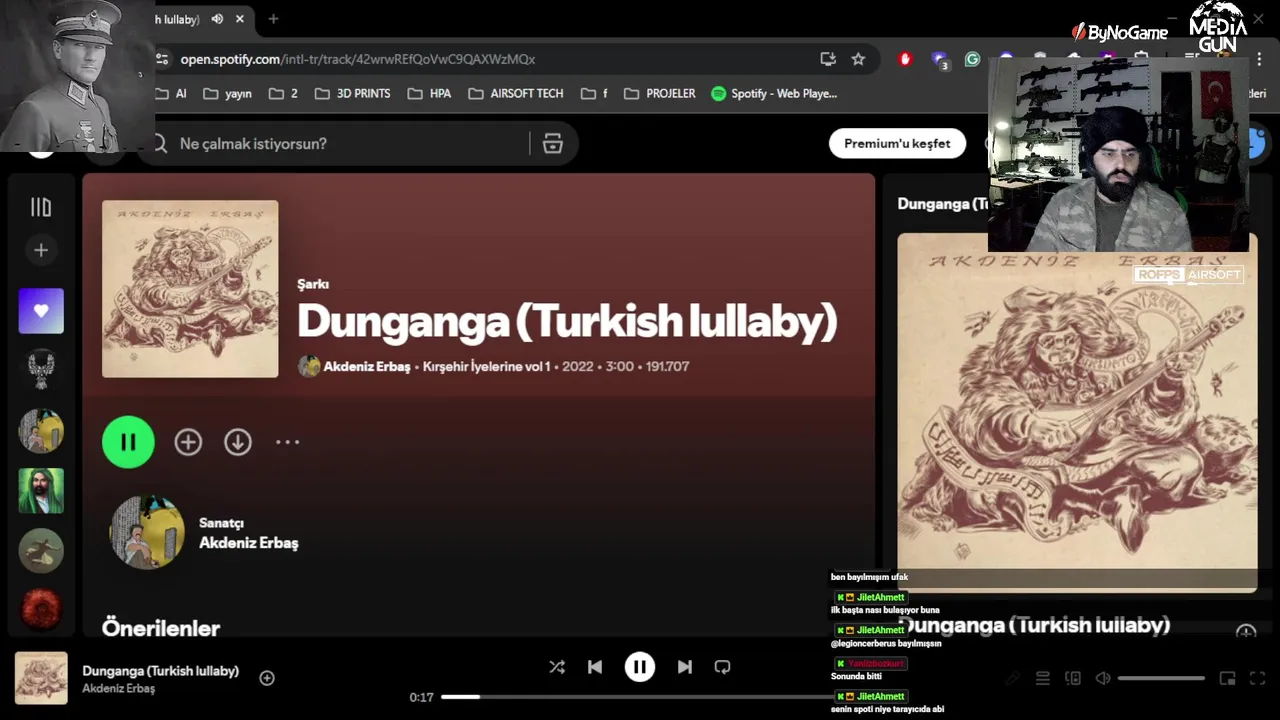Skip to the next track
The width and height of the screenshot is (1280, 720).
coord(685,667)
